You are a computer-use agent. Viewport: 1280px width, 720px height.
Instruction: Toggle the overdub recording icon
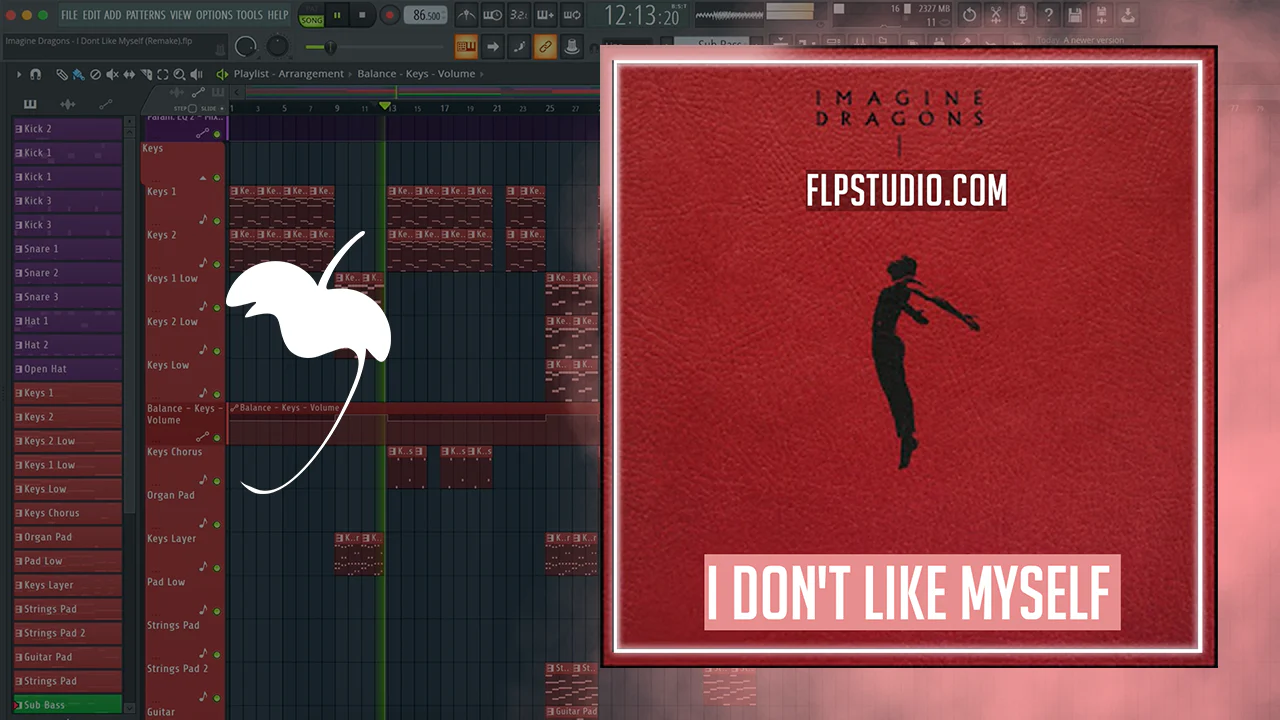click(545, 15)
